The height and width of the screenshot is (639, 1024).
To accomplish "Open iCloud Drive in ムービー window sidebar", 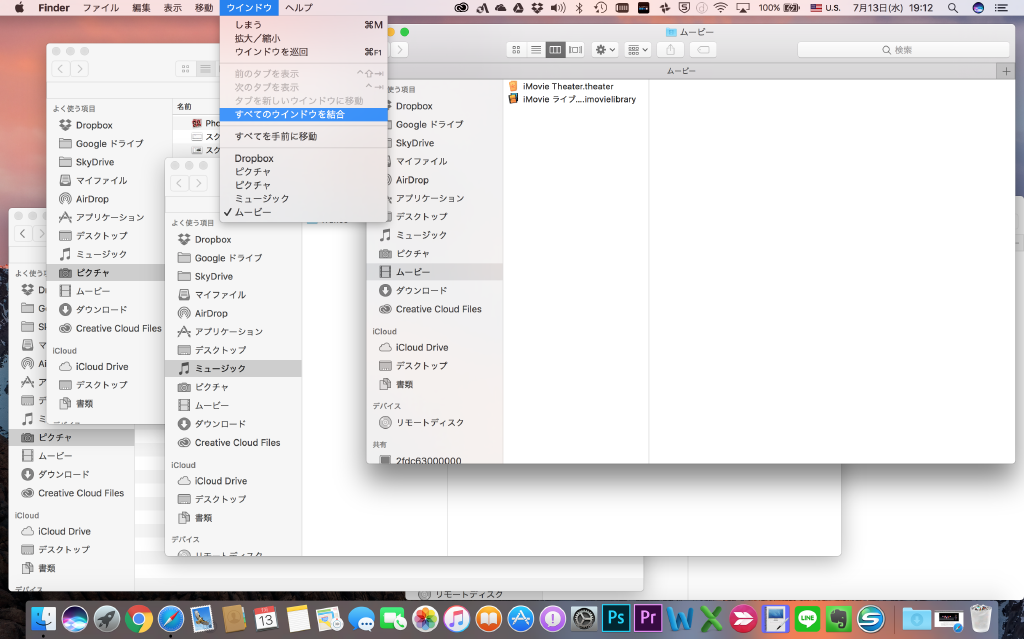I will coord(422,347).
